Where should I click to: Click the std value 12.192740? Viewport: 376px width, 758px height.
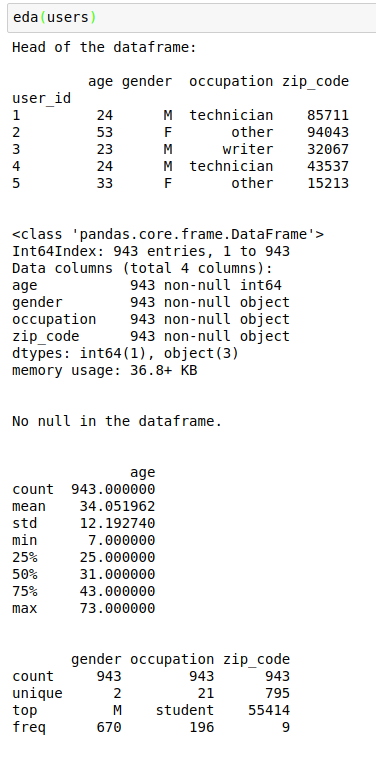(x=117, y=524)
